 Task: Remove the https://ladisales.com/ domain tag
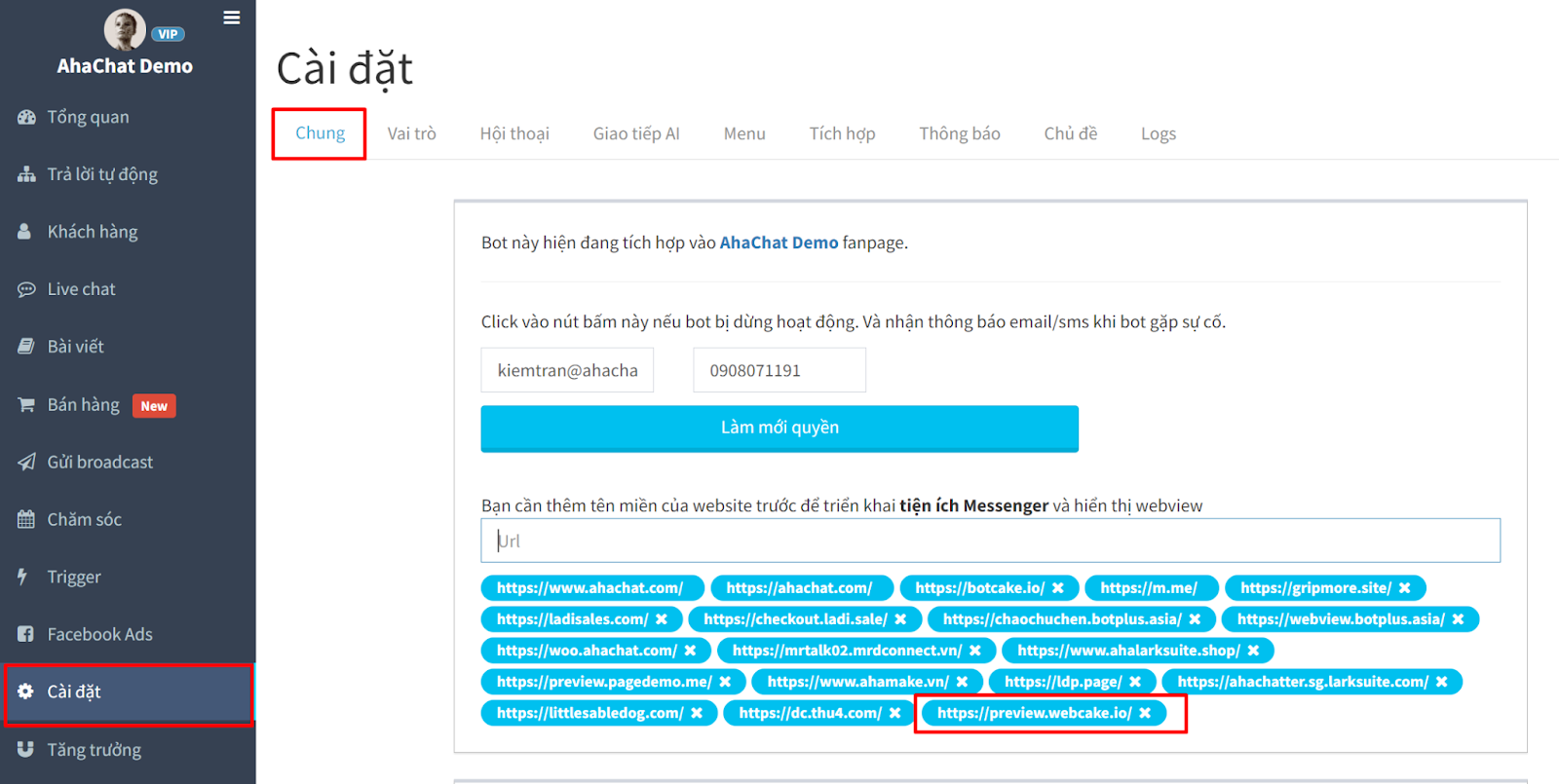pos(662,619)
